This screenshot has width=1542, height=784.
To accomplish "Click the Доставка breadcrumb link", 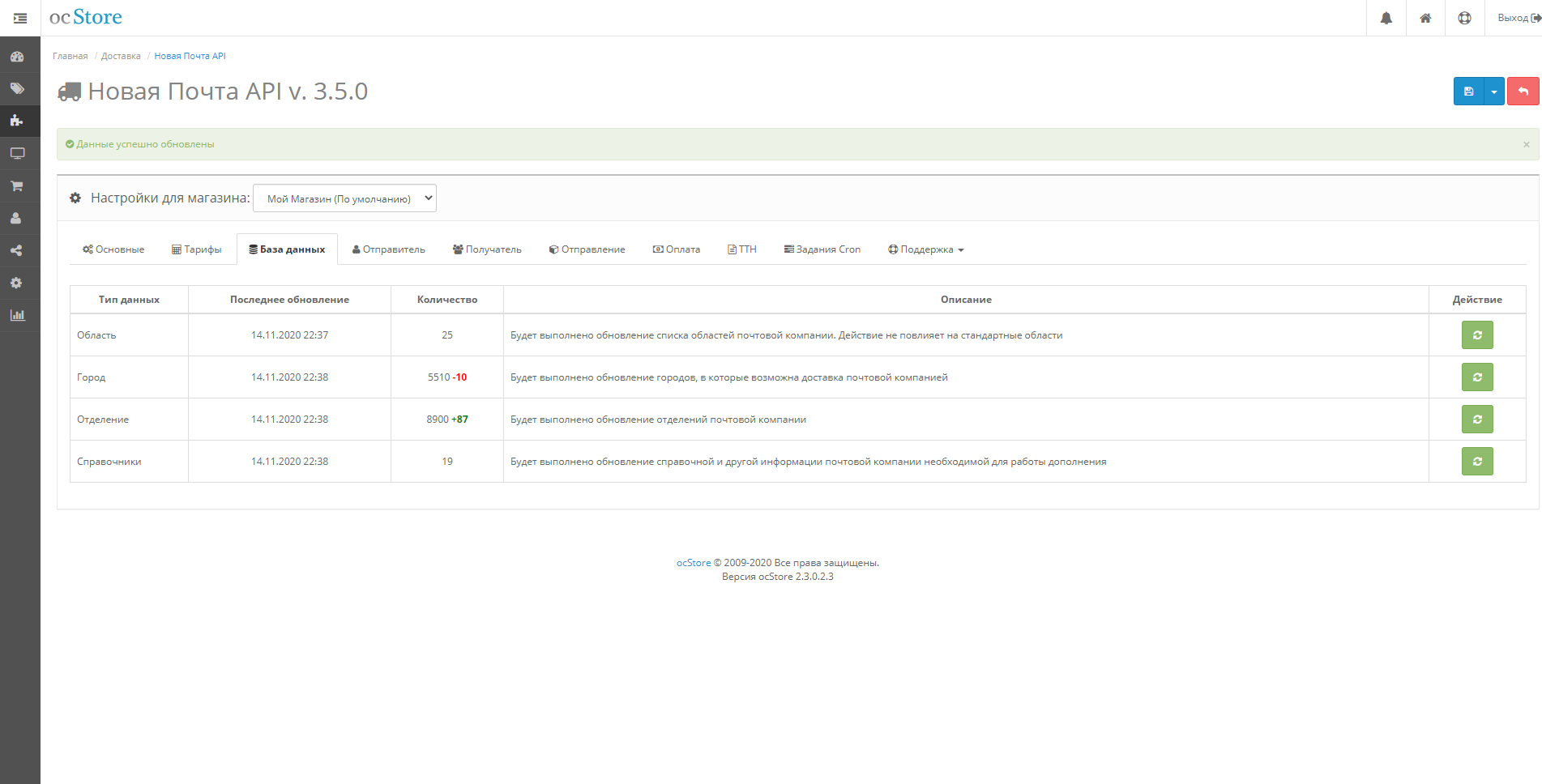I will (x=121, y=56).
